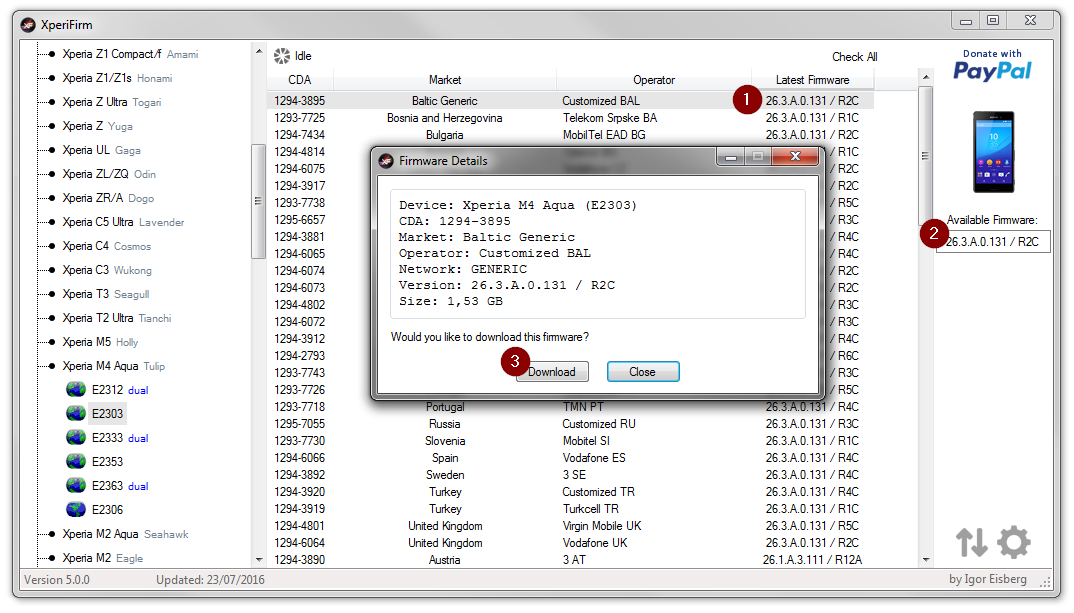The height and width of the screenshot is (613, 1074).
Task: Select Xperia C4 Cosmos tree node
Action: pos(107,246)
